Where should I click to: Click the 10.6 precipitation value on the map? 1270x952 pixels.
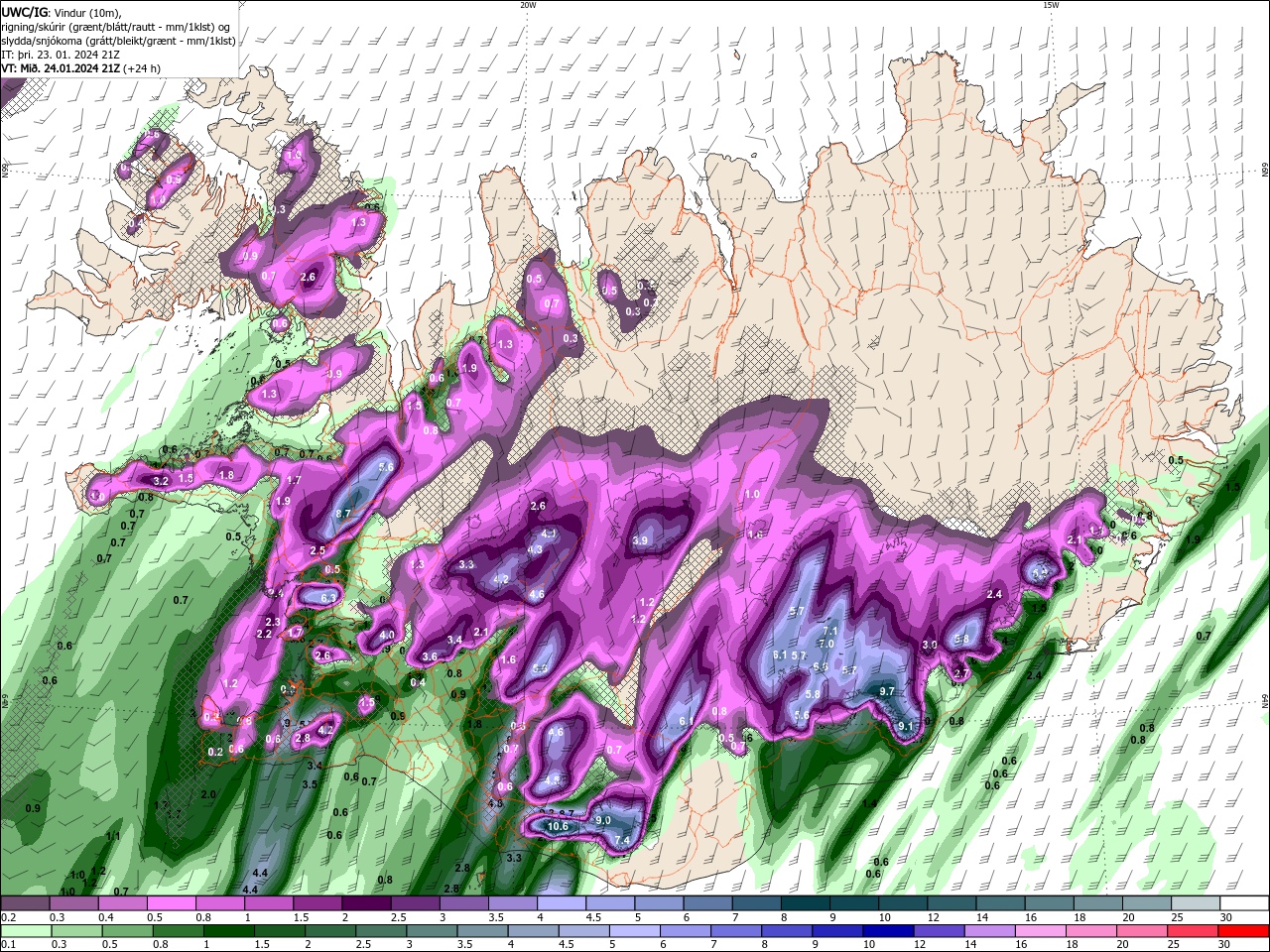558,825
